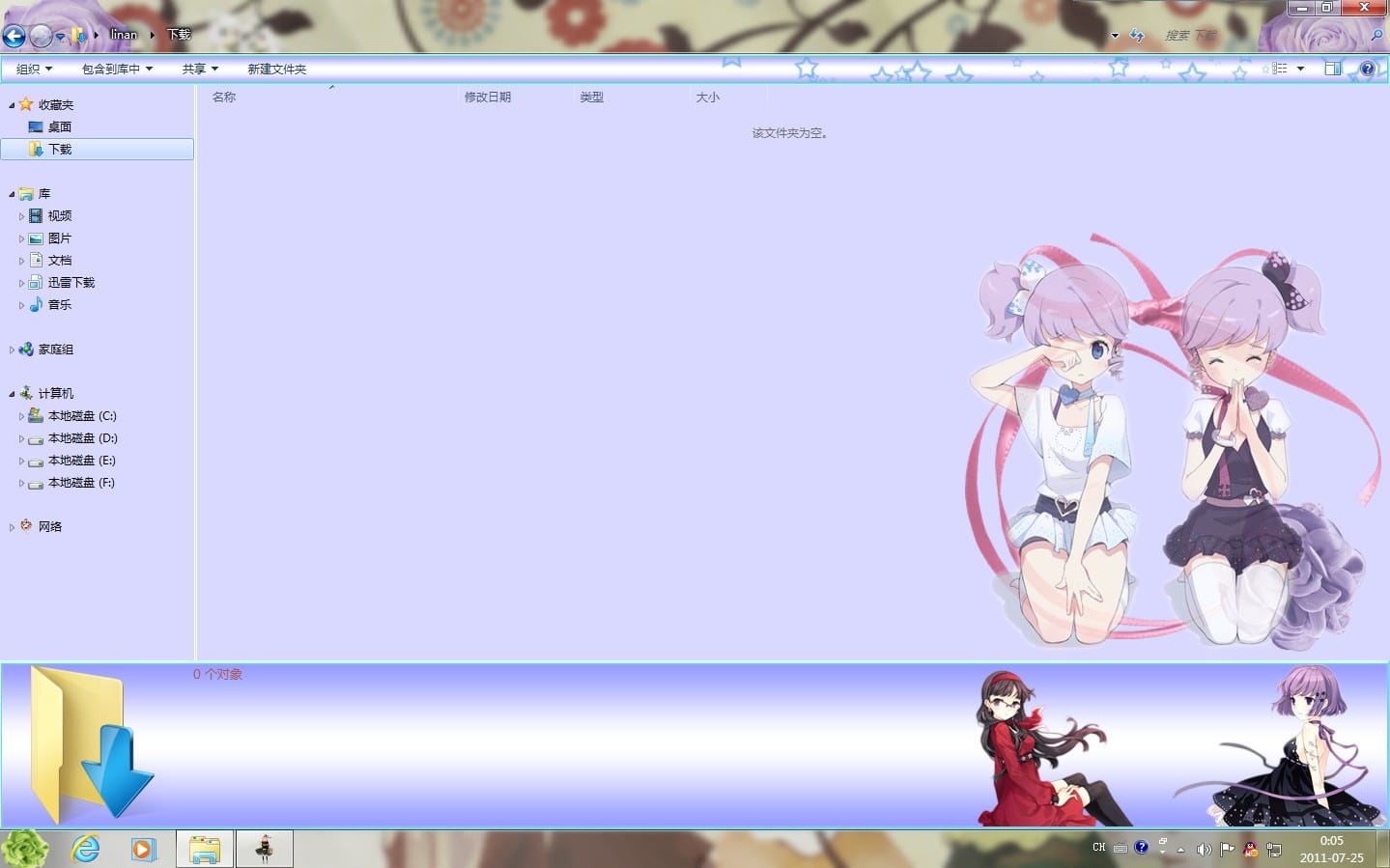Expand the 视频 library node
1390x868 pixels.
tap(21, 216)
